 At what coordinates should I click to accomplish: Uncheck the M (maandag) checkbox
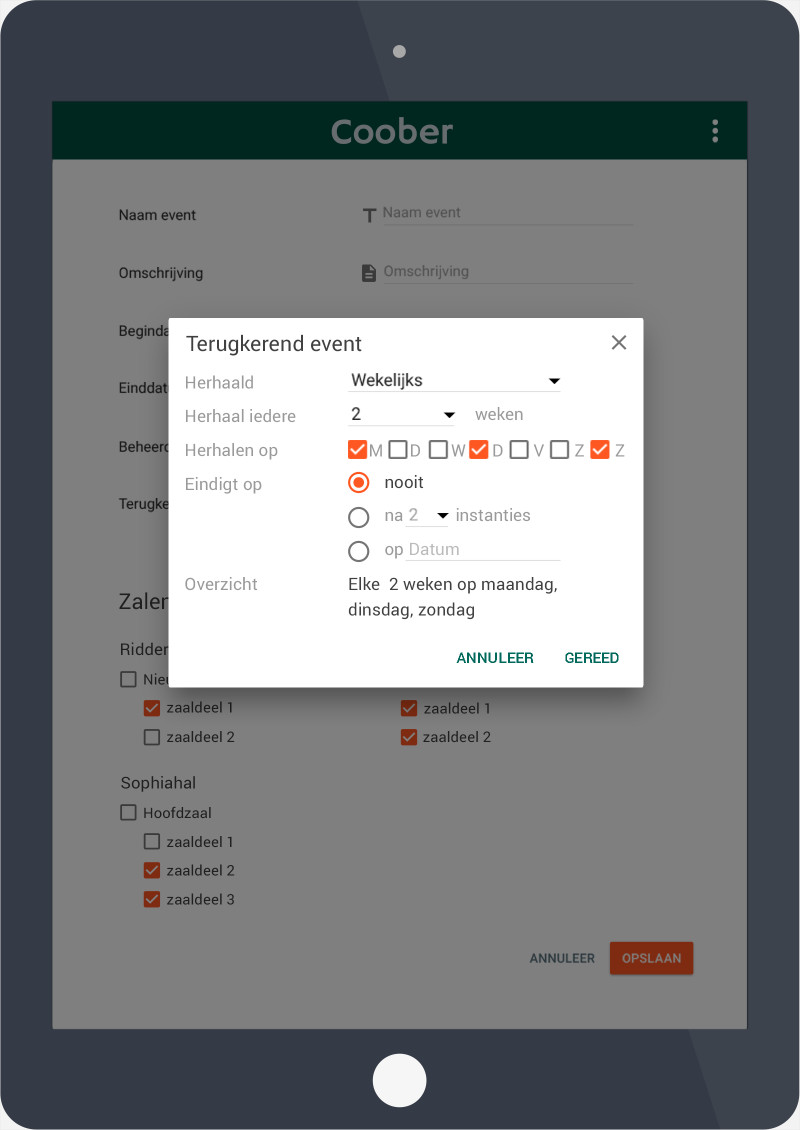[x=357, y=450]
